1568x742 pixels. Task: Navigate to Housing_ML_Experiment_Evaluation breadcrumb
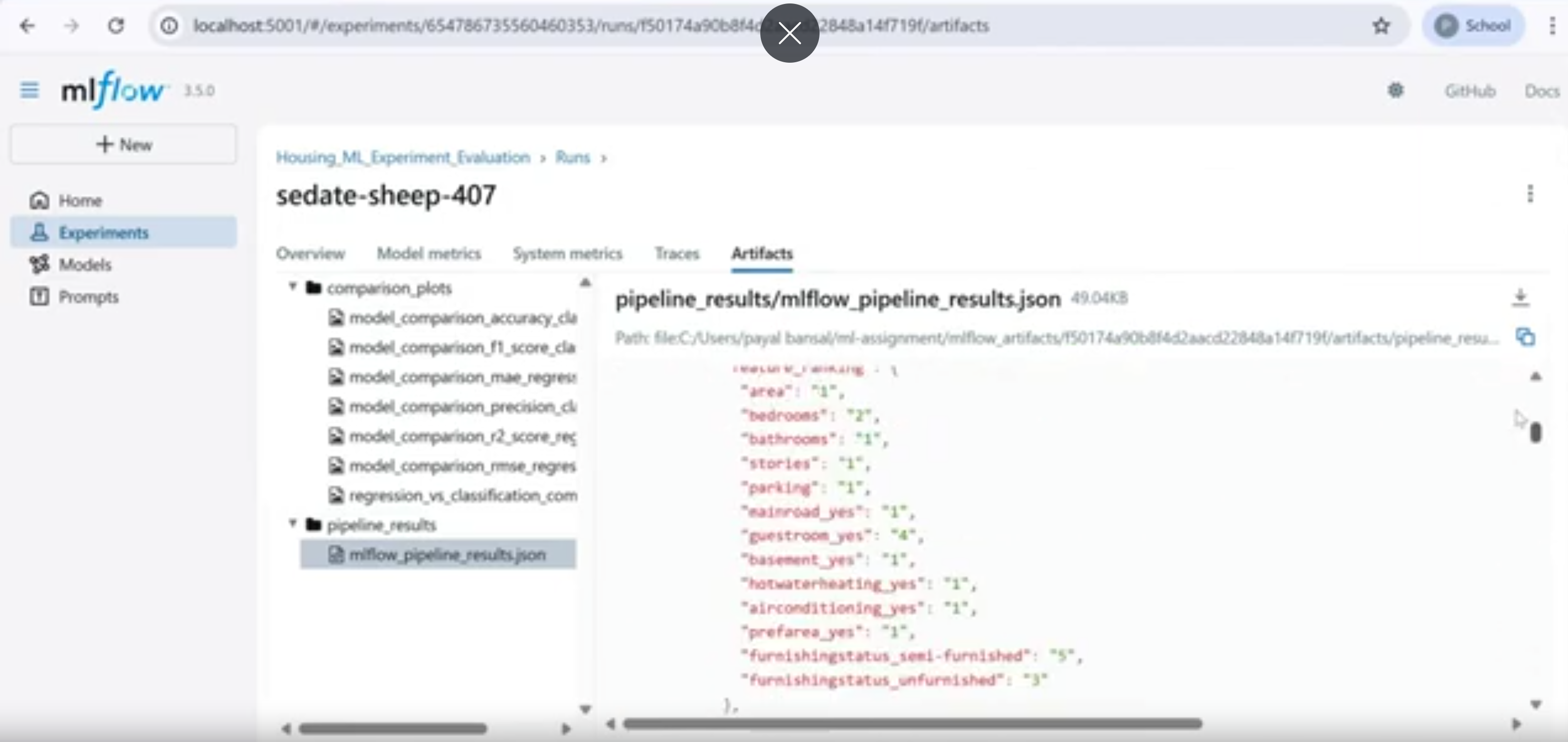(403, 157)
